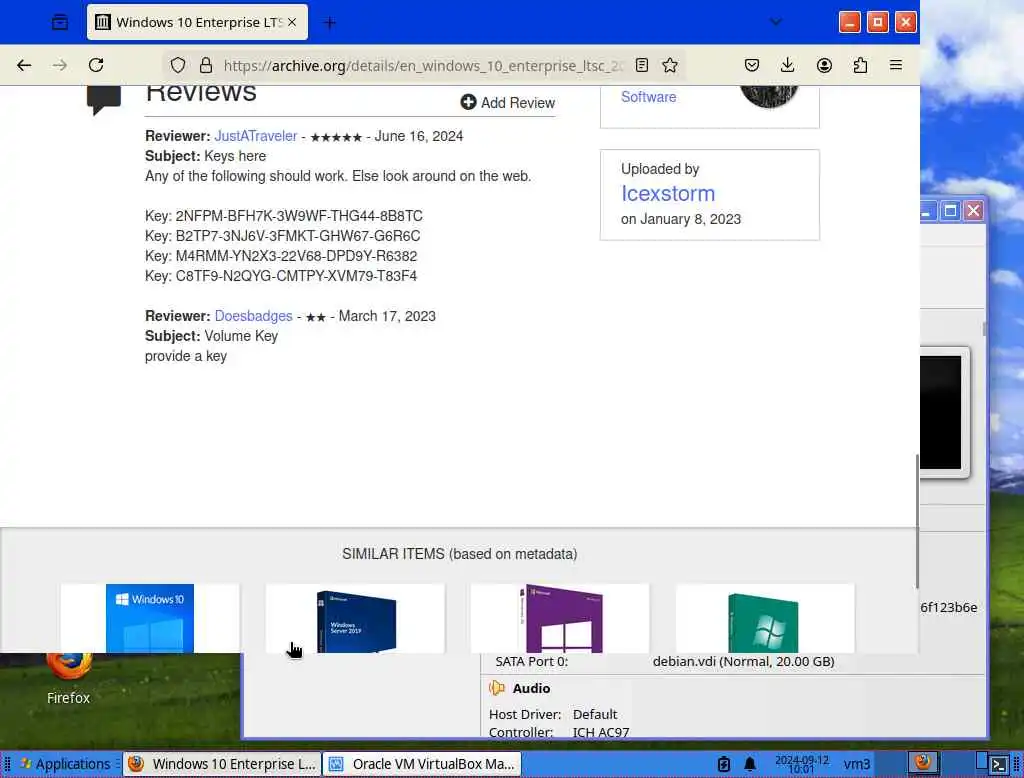
Task: Open the green Windows box similar item
Action: tap(765, 618)
